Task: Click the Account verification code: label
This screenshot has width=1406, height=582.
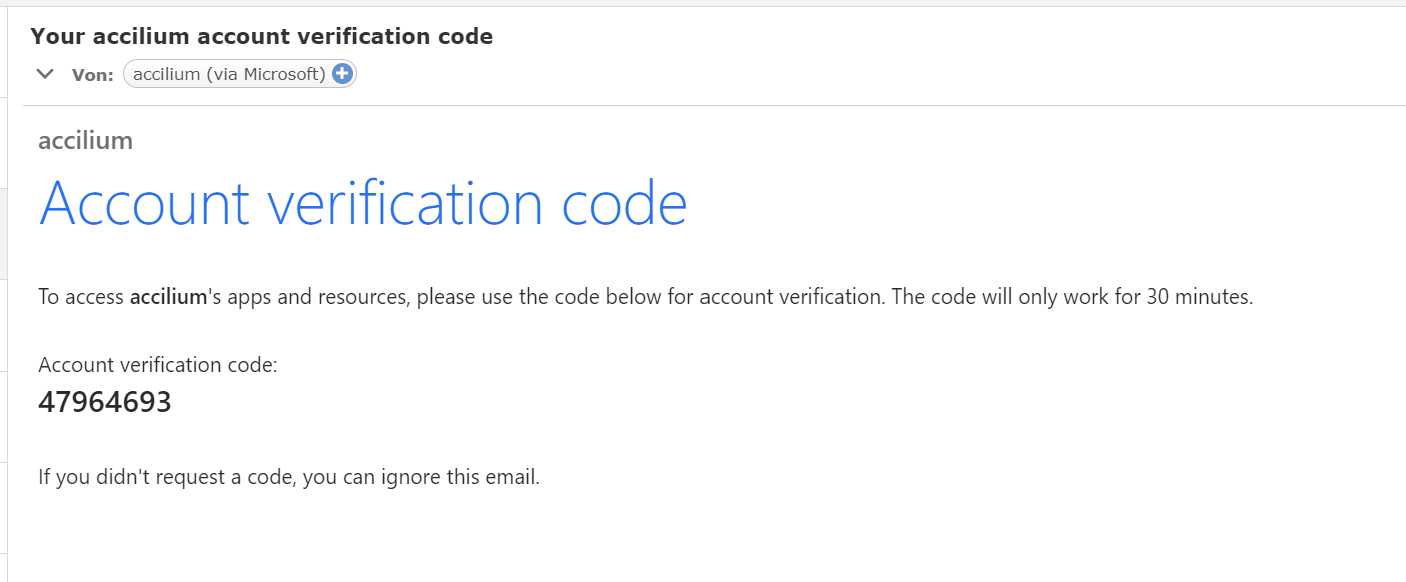Action: pyautogui.click(x=158, y=365)
